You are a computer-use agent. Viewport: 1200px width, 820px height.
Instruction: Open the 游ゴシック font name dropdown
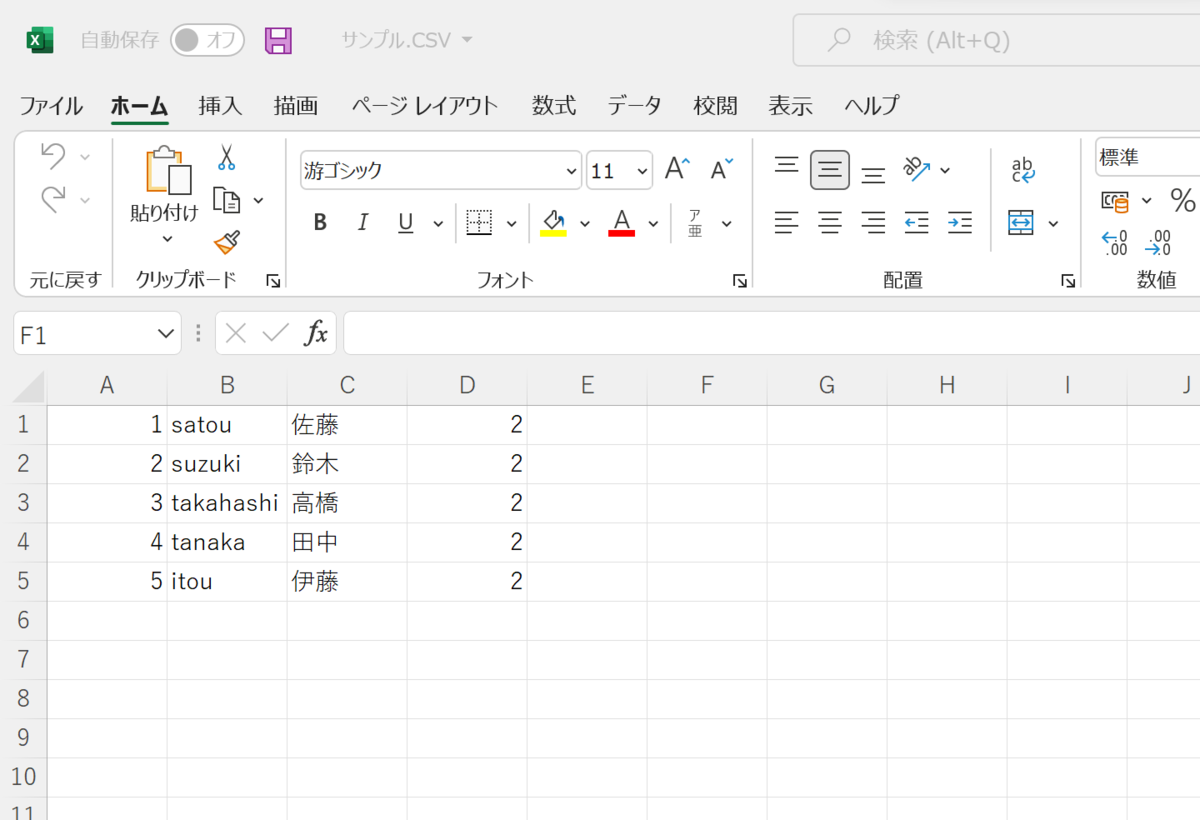coord(571,170)
